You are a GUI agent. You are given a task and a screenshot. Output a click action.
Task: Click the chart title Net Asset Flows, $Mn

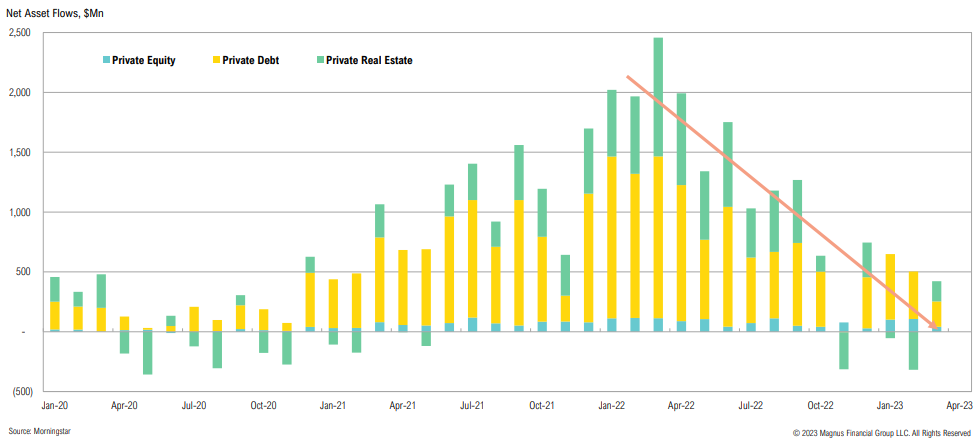(56, 10)
